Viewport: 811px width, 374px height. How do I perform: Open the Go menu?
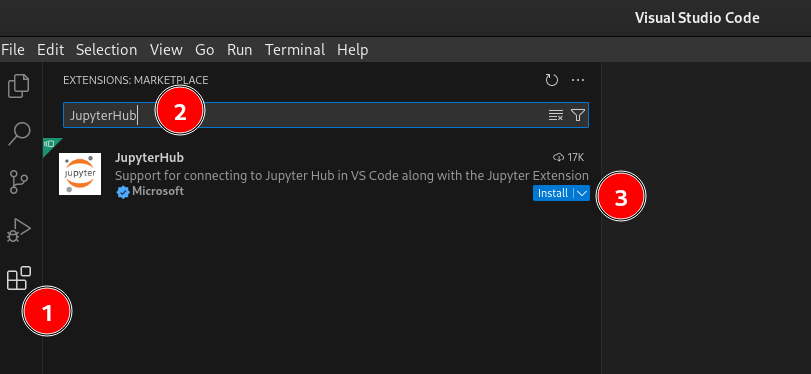(x=205, y=50)
